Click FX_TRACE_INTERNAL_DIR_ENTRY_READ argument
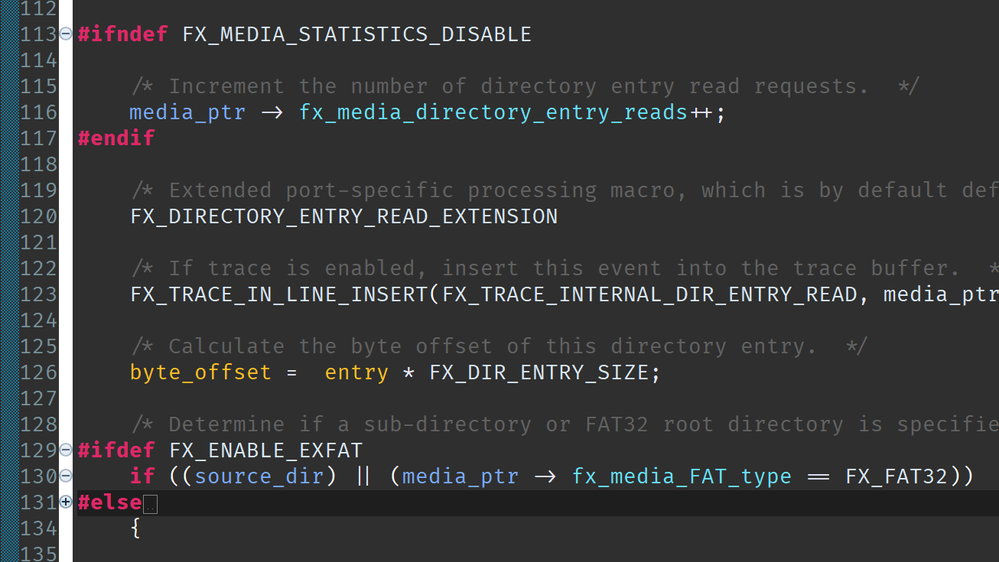This screenshot has height=562, width=999. [650, 294]
